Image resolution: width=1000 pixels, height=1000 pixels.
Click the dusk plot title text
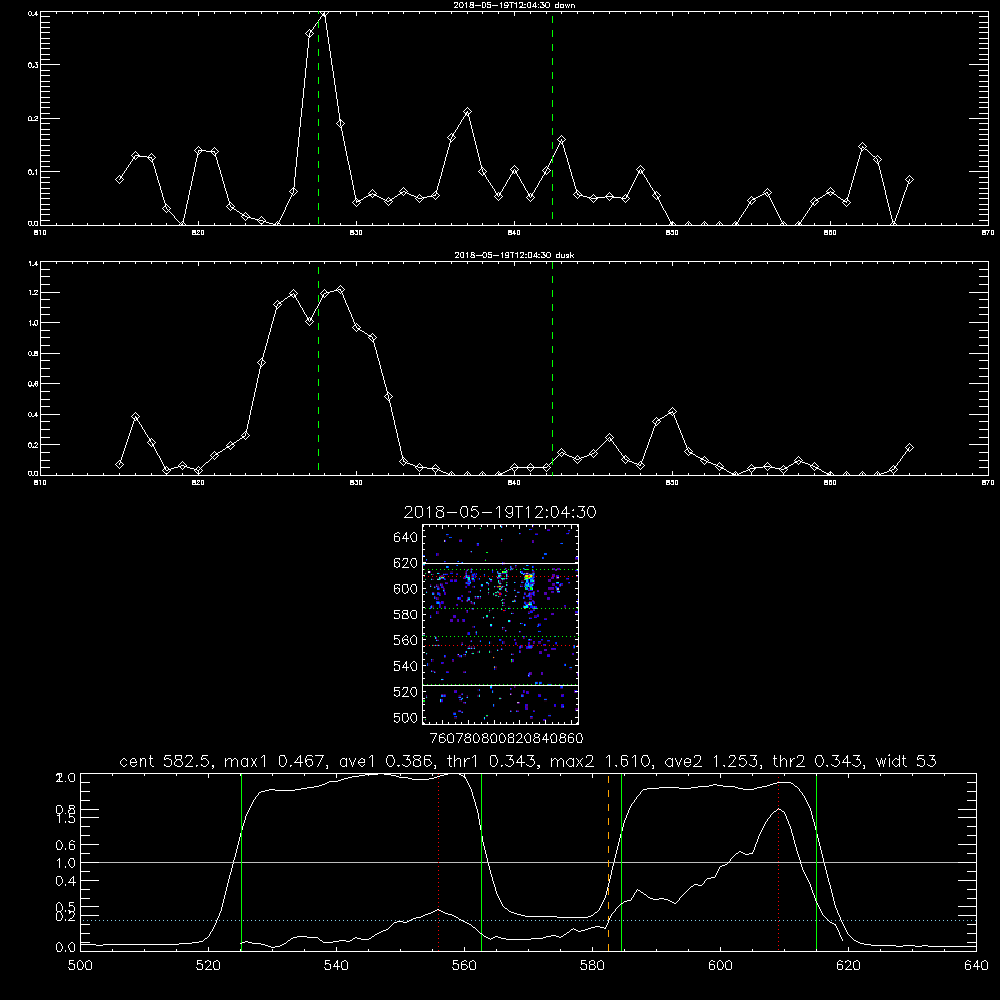[514, 255]
